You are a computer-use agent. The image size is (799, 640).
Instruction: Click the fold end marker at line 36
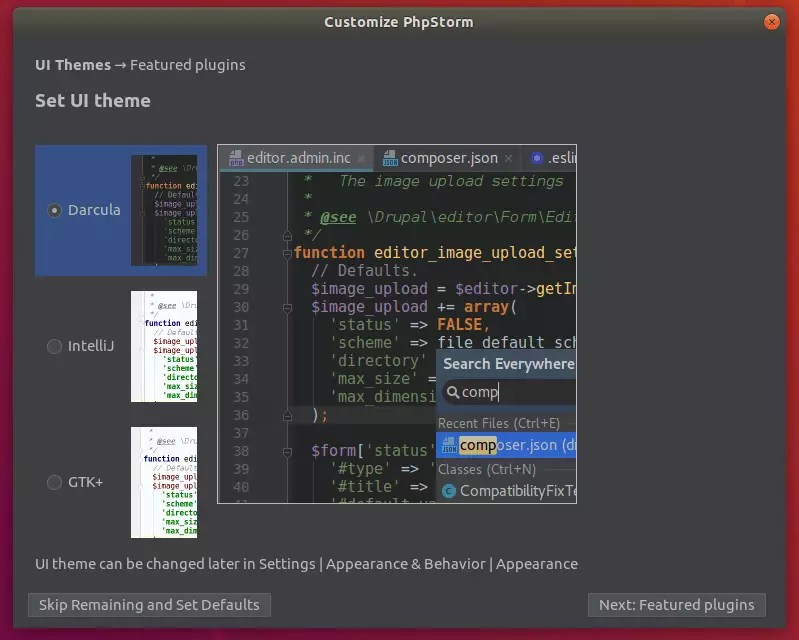pos(287,416)
